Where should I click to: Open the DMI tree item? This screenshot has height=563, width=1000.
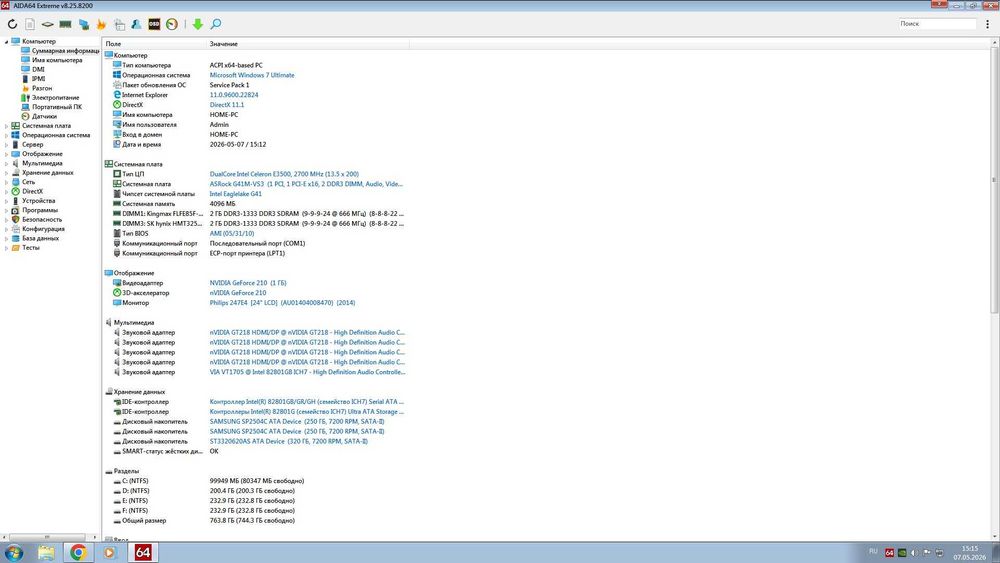click(38, 69)
